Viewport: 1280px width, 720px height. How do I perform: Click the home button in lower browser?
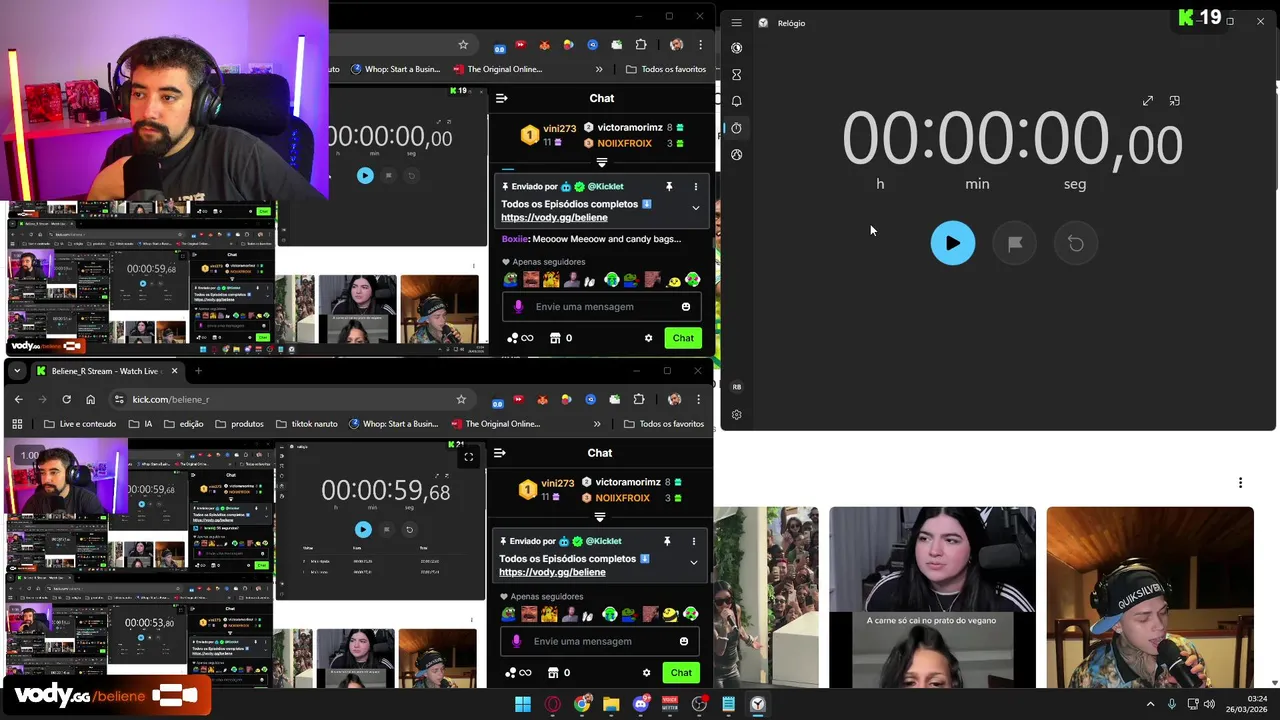90,399
